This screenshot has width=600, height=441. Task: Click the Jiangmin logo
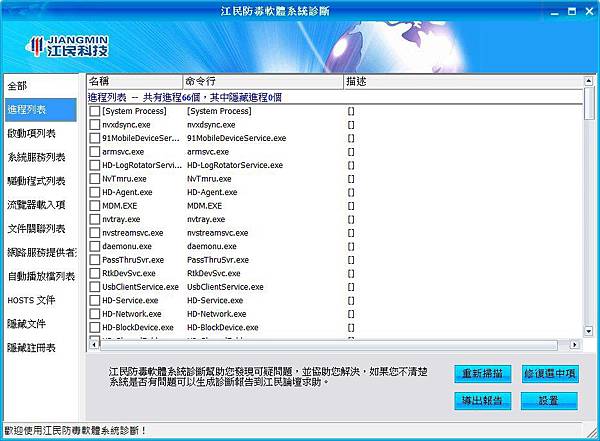[67, 46]
